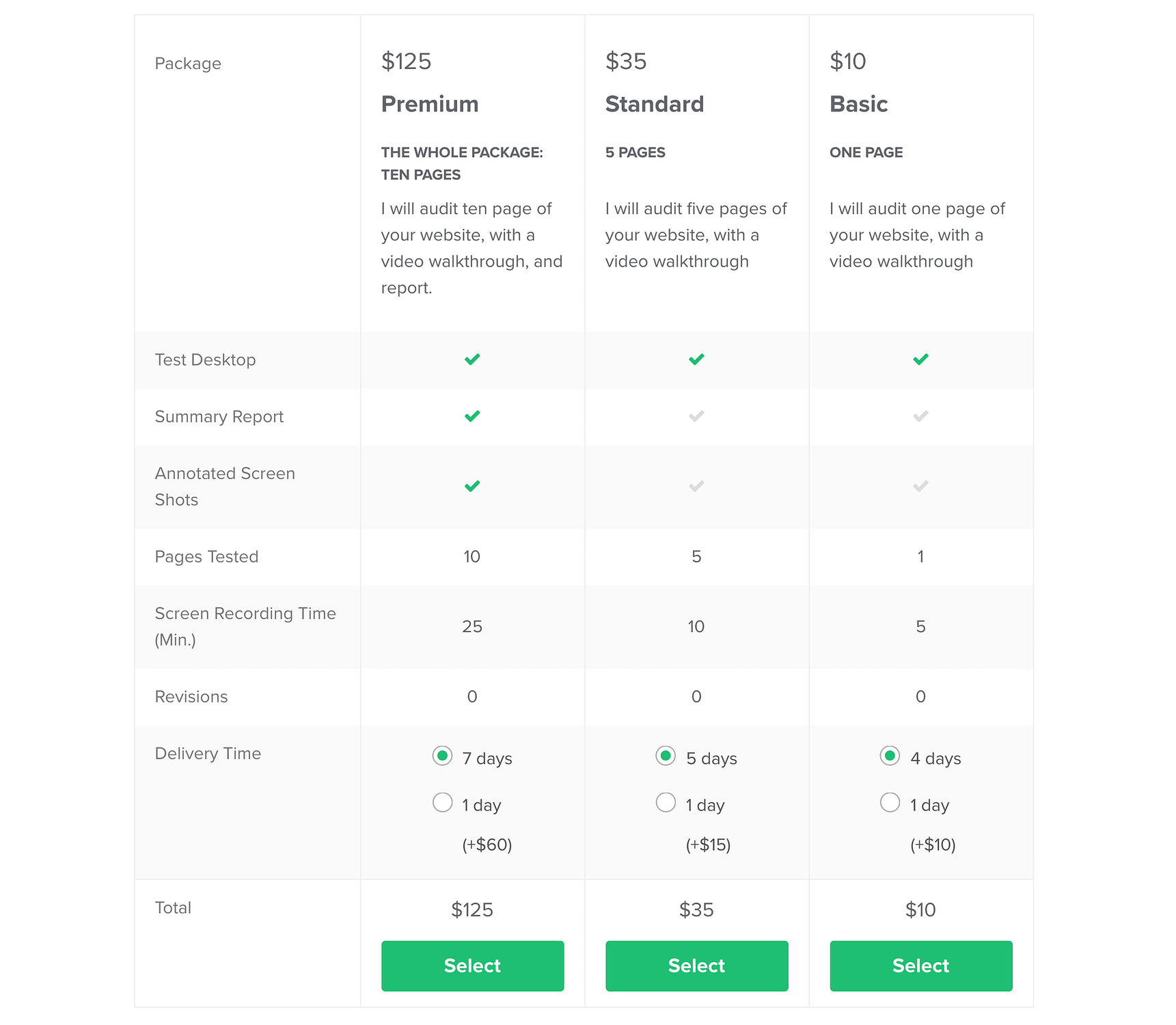Select the 4 days option under Basic
Screen dimensions: 1176x1025
890,756
